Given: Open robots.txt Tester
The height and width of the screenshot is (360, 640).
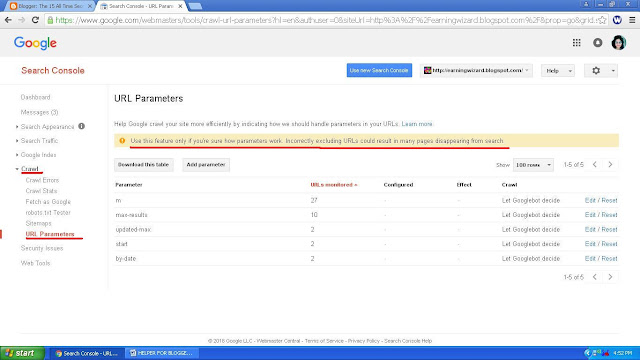Looking at the screenshot, I should [x=48, y=212].
